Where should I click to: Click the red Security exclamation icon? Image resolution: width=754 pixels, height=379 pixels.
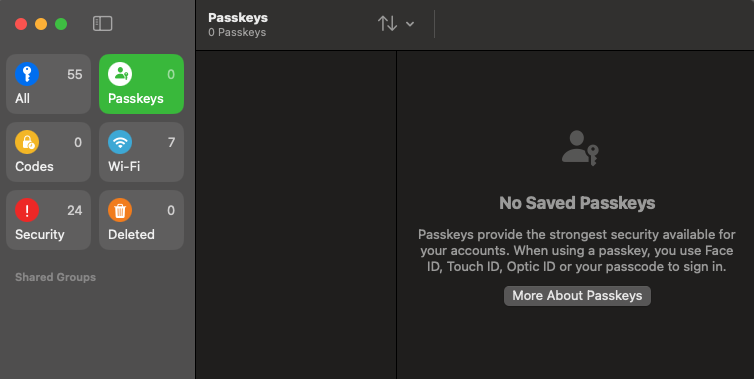(x=27, y=210)
